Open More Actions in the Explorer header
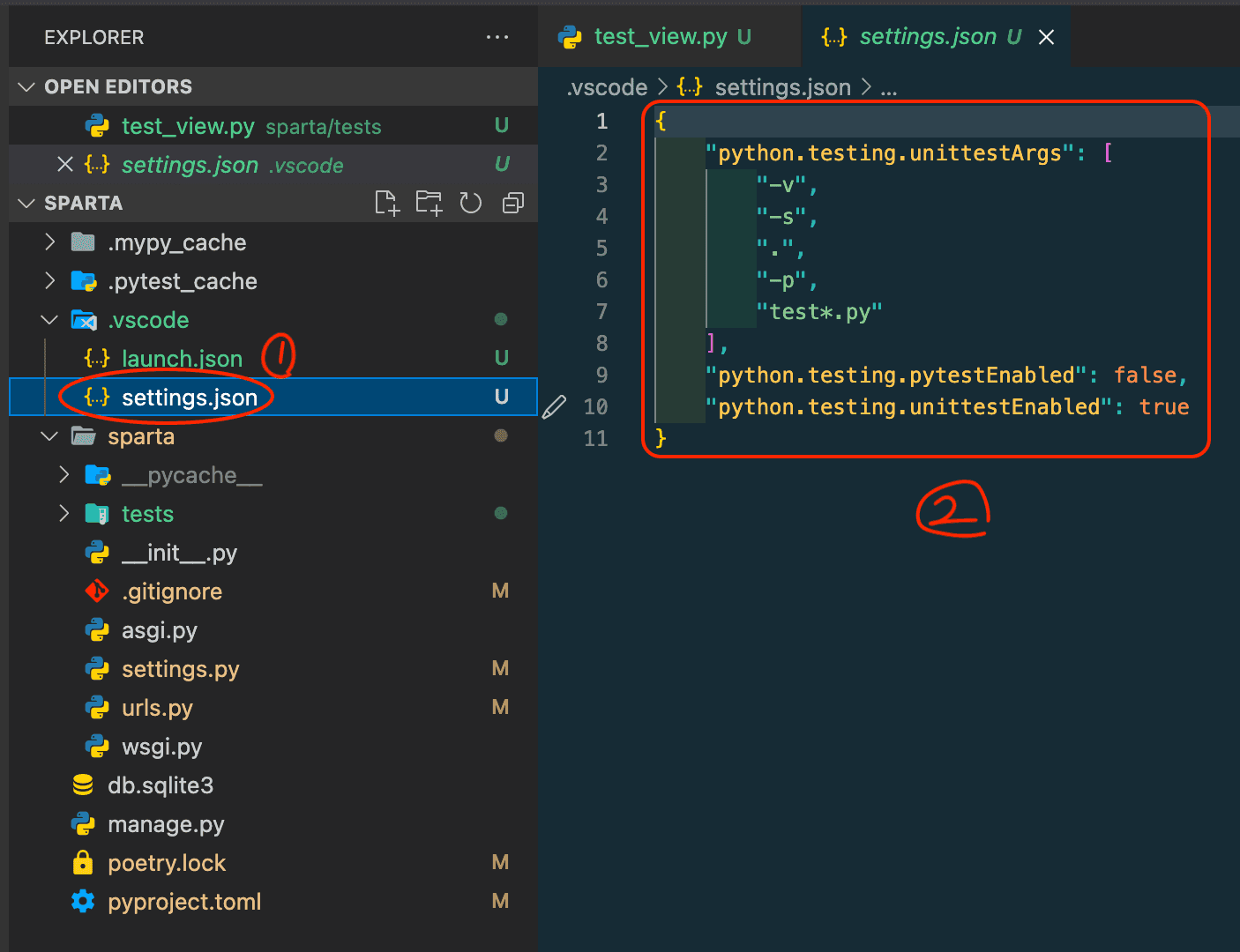This screenshot has height=952, width=1240. point(497,37)
